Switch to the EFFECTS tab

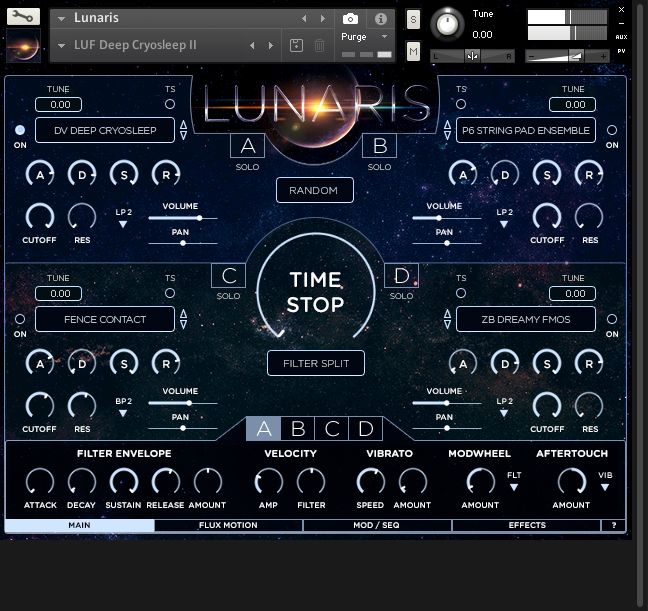[527, 525]
